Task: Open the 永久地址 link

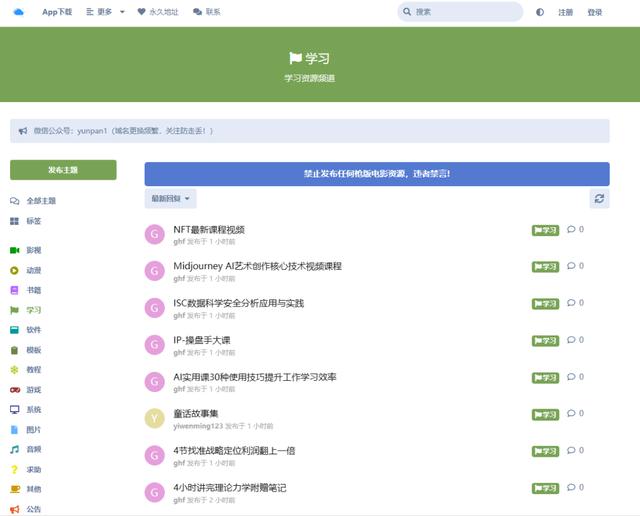Action: point(158,12)
